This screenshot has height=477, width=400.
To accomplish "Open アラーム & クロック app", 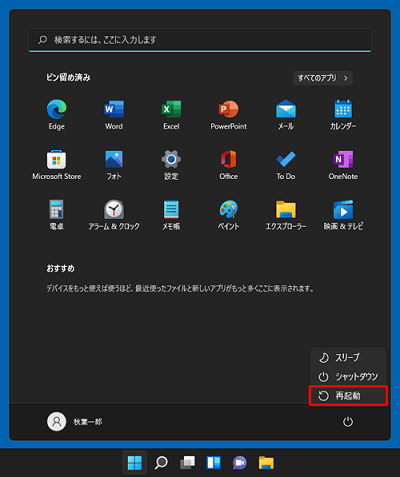I will [x=114, y=215].
